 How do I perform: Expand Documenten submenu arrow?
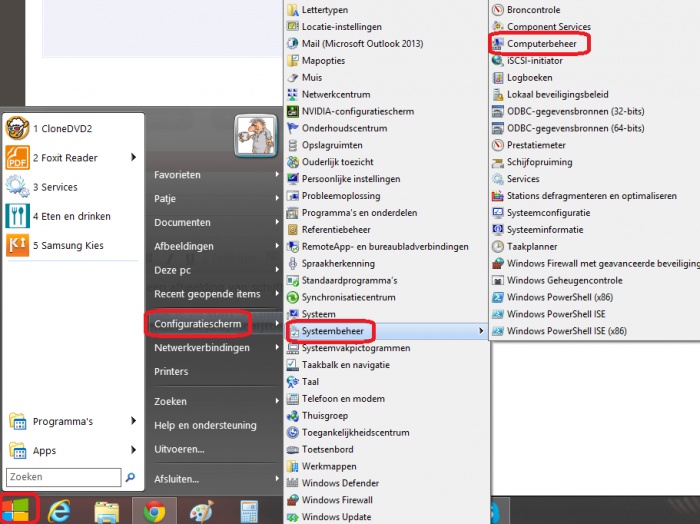pyautogui.click(x=277, y=222)
